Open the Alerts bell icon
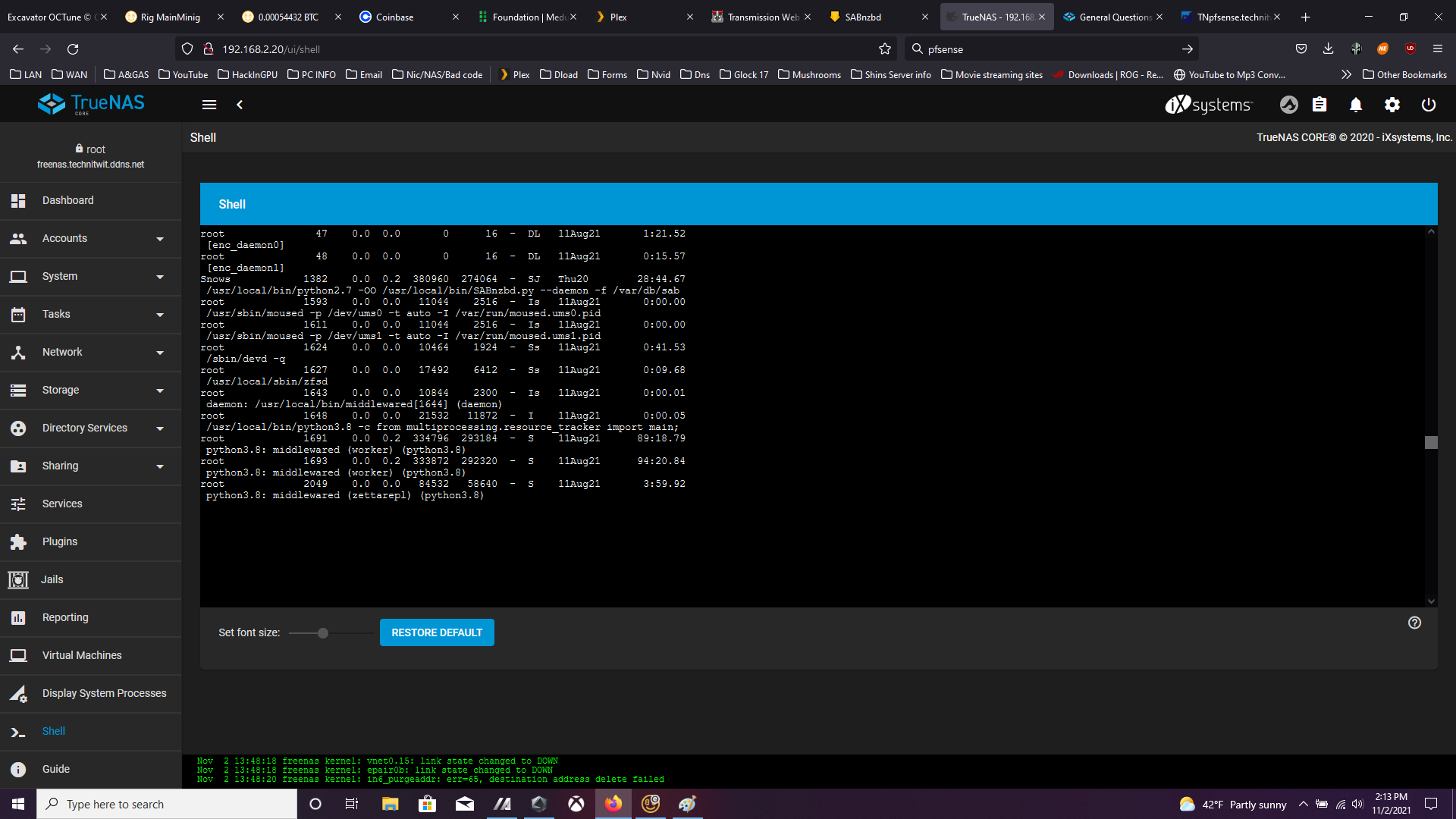Viewport: 1456px width, 819px height. [1356, 105]
